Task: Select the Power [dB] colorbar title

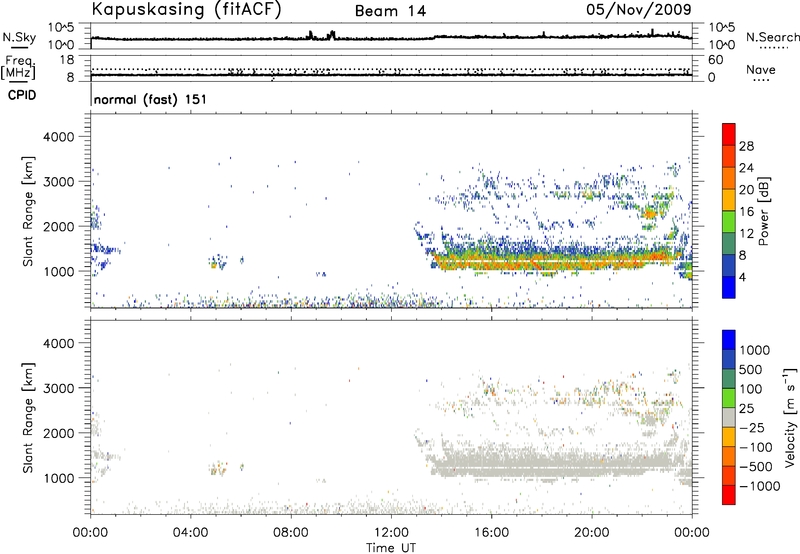Action: (x=763, y=211)
